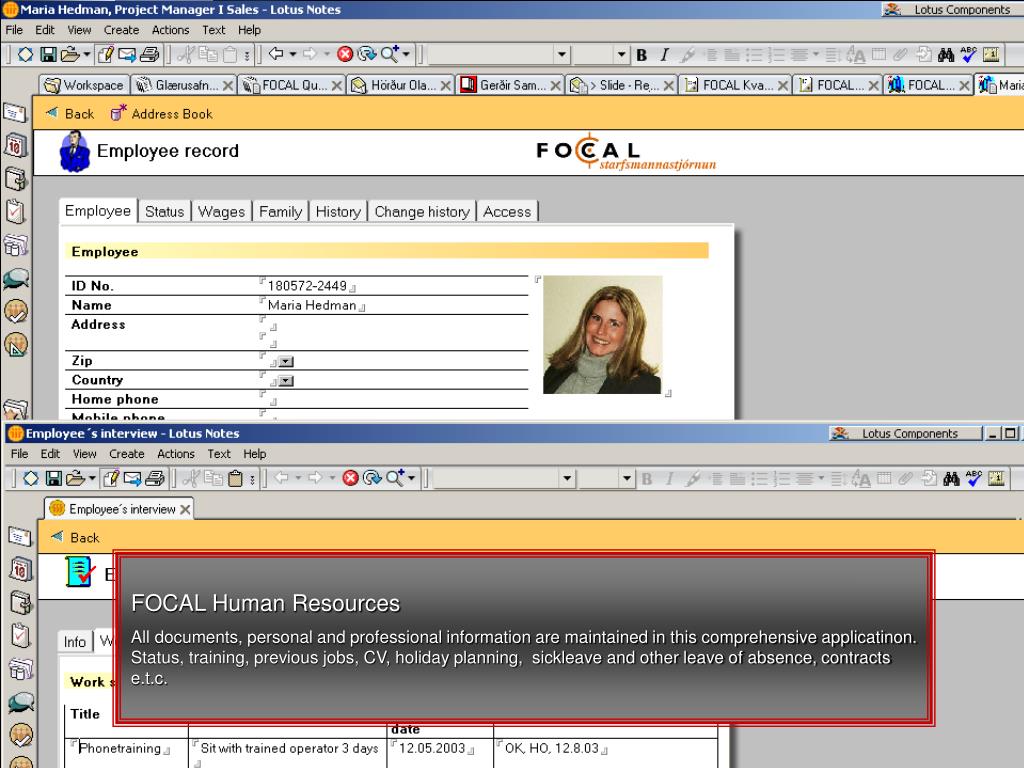The height and width of the screenshot is (768, 1024).
Task: Click Edit Document pencil icon in the upper toolbar
Action: (x=104, y=54)
